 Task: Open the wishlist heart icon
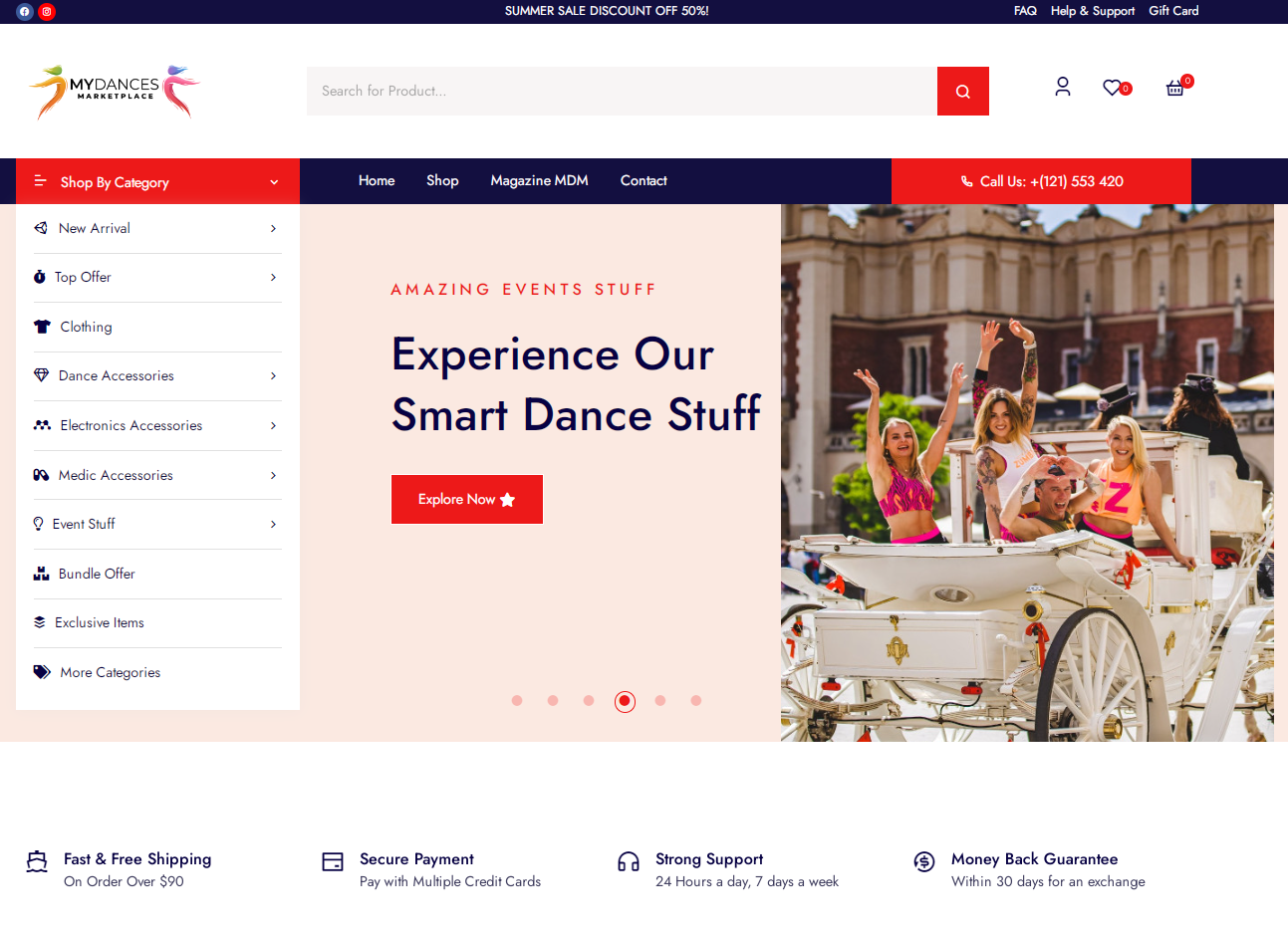pyautogui.click(x=1113, y=88)
